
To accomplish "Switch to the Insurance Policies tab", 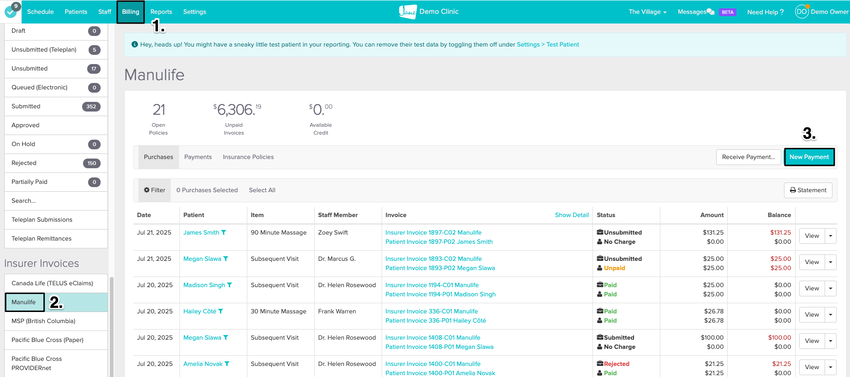I will point(248,157).
